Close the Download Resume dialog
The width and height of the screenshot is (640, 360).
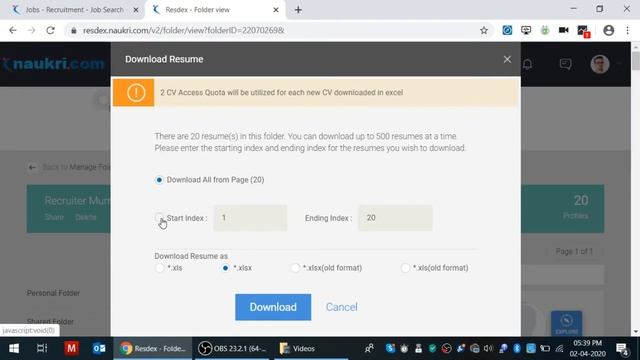coord(507,60)
